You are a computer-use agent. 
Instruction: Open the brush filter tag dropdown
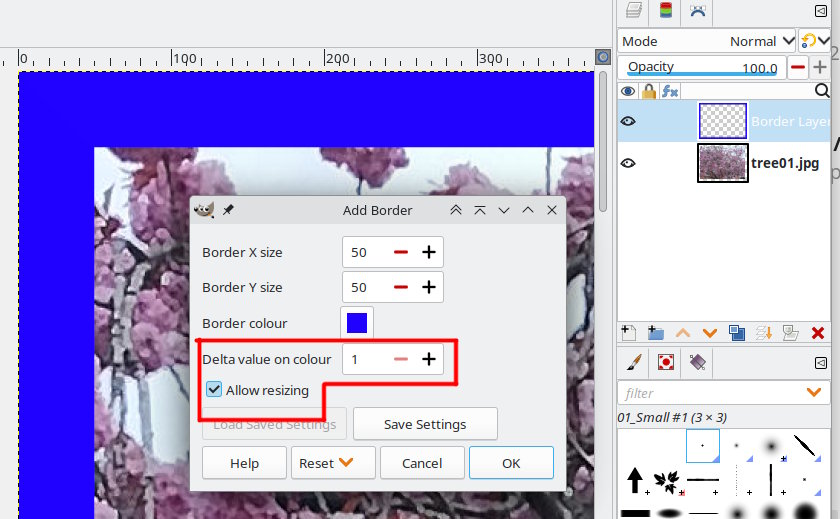[x=814, y=393]
